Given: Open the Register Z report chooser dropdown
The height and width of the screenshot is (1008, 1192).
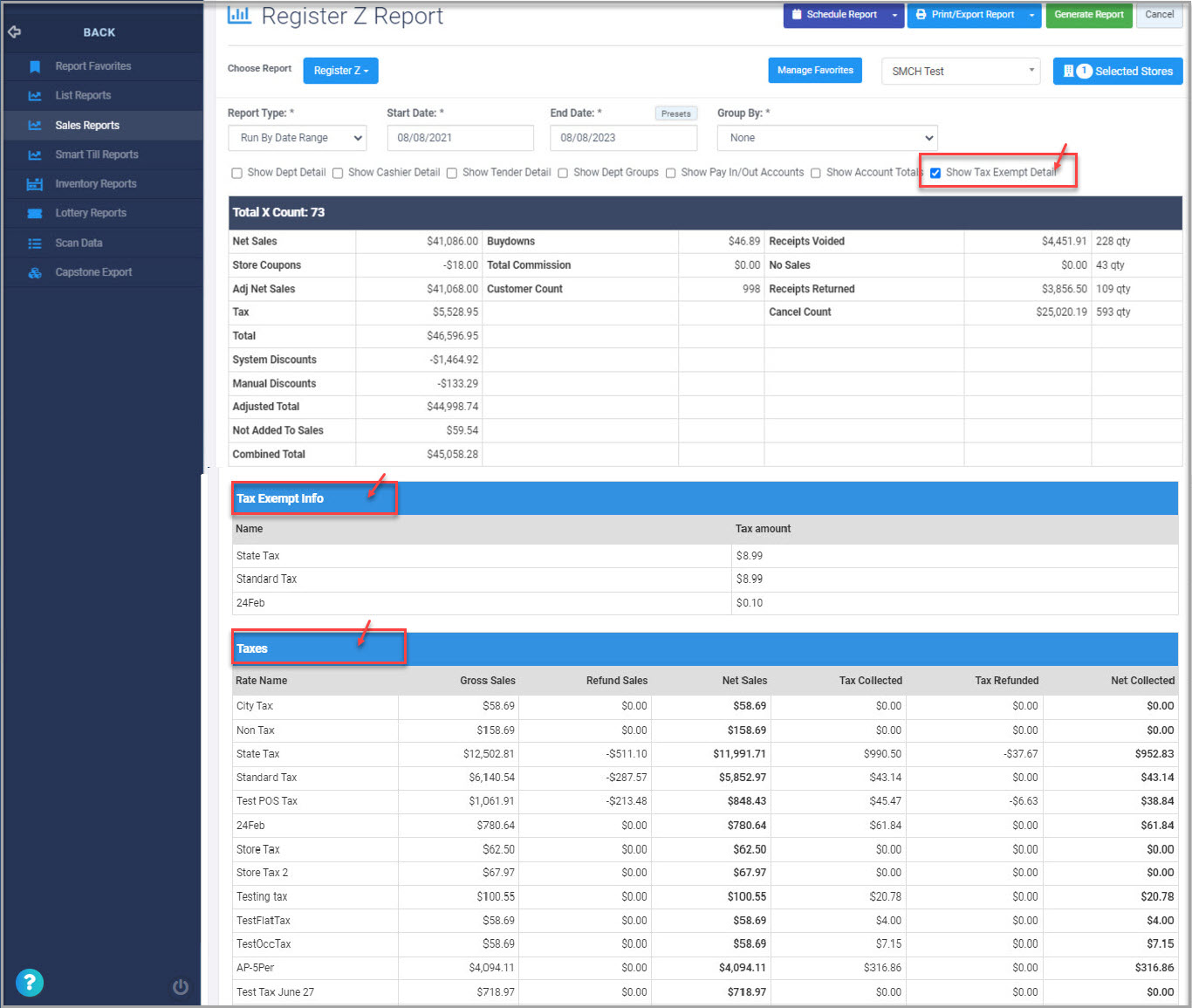Looking at the screenshot, I should pyautogui.click(x=340, y=71).
